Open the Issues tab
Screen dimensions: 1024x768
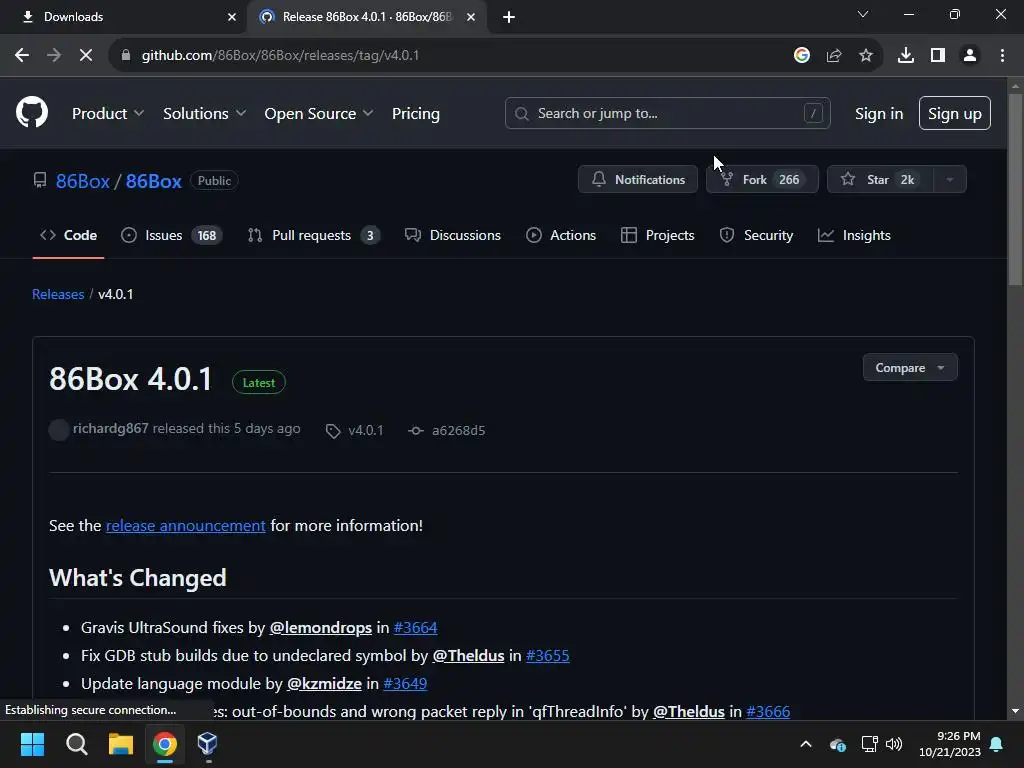pos(171,235)
